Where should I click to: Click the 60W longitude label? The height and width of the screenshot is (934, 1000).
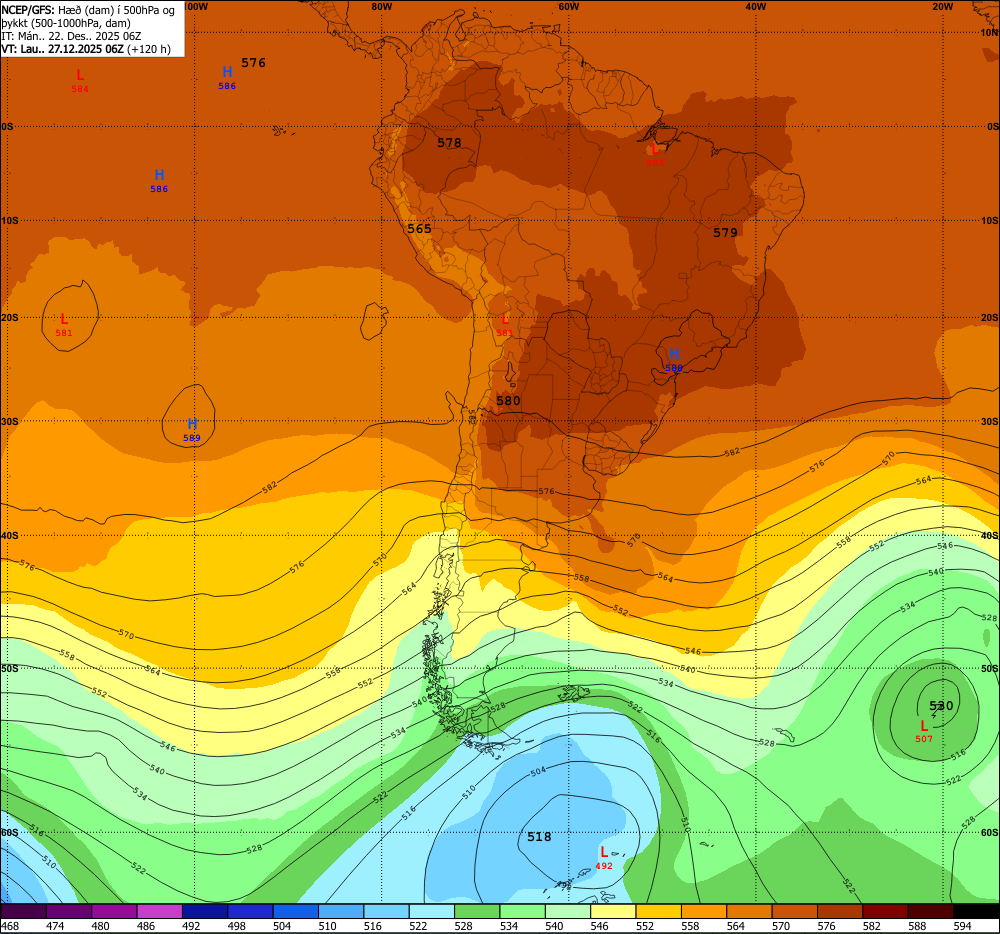tap(569, 6)
